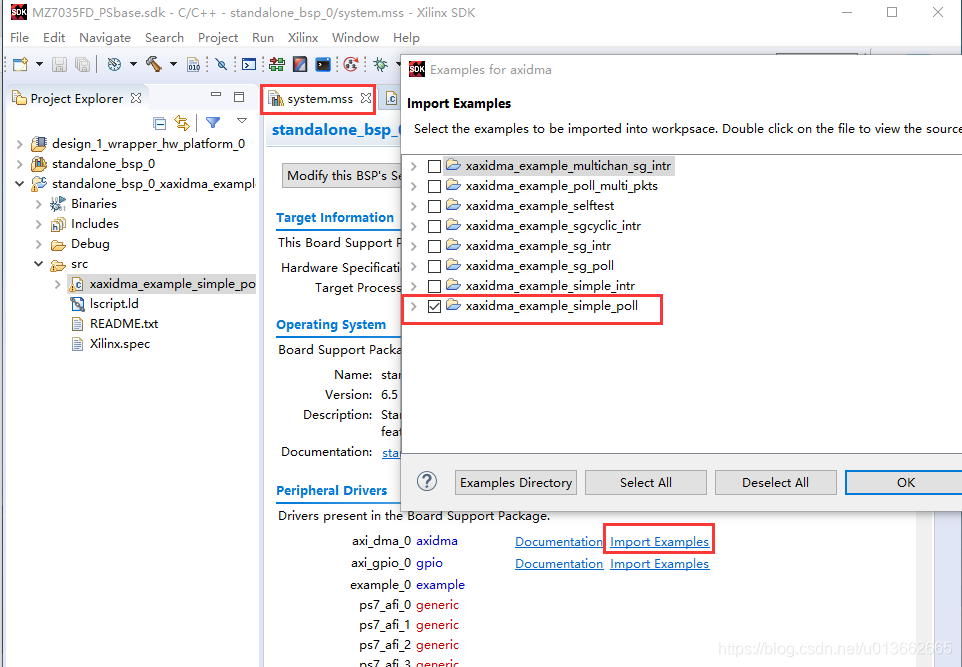Open Project Explorer view menu triangle
Viewport: 962px width, 667px height.
point(242,121)
